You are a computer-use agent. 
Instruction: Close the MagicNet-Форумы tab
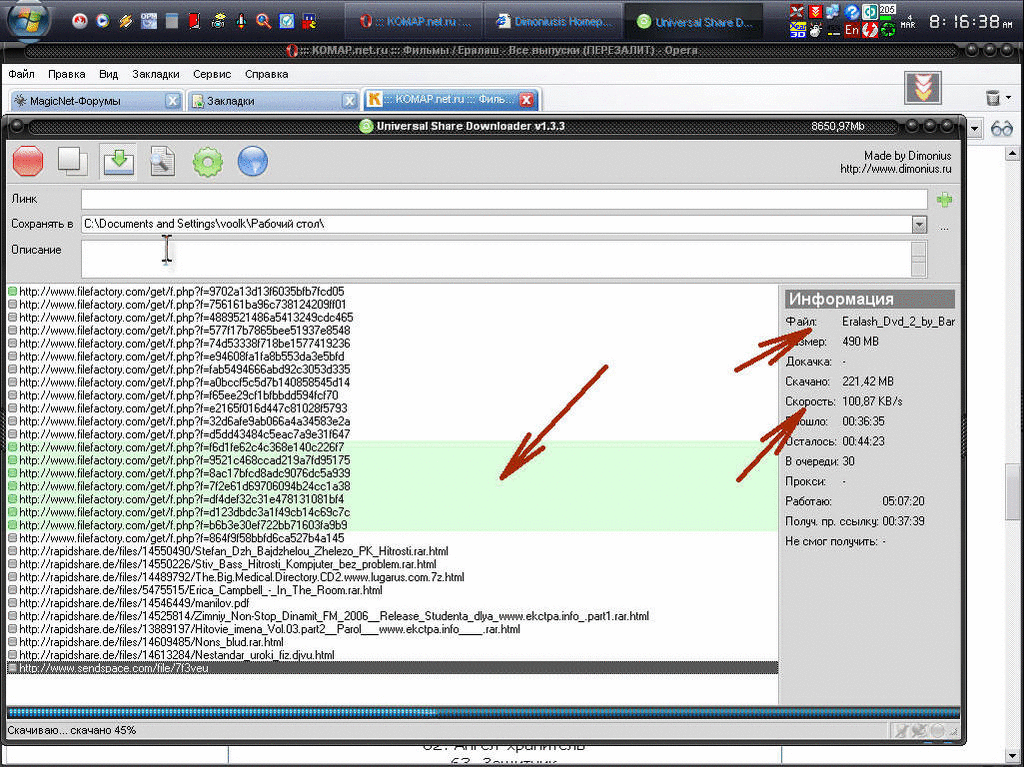click(x=172, y=101)
